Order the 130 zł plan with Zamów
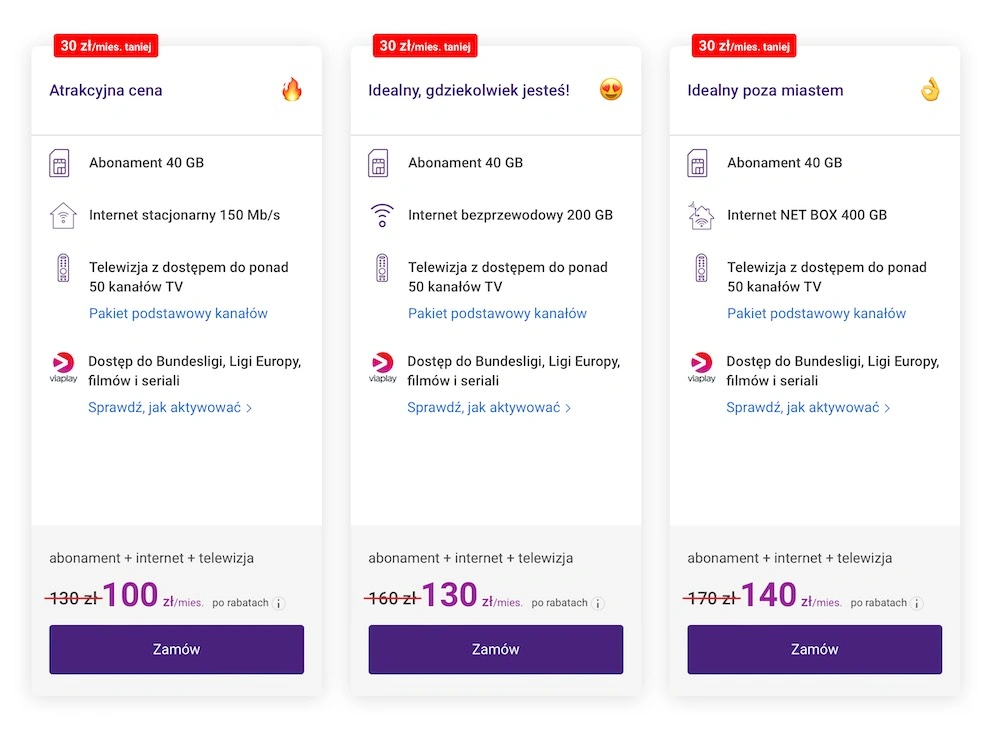The width and height of the screenshot is (1000, 733). [496, 649]
